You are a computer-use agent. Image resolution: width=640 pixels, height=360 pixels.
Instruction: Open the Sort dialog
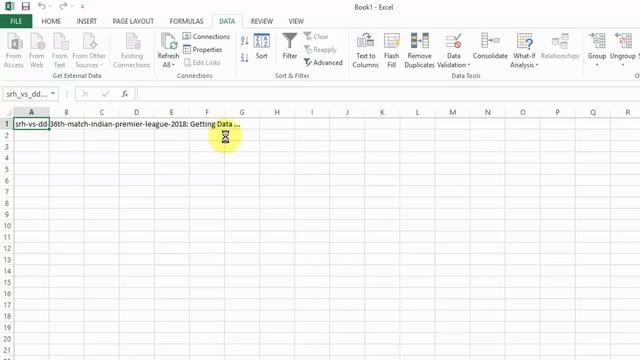[x=262, y=47]
